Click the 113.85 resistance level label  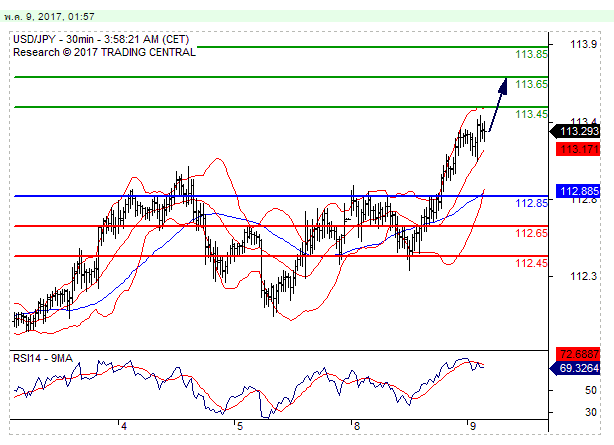coord(531,54)
